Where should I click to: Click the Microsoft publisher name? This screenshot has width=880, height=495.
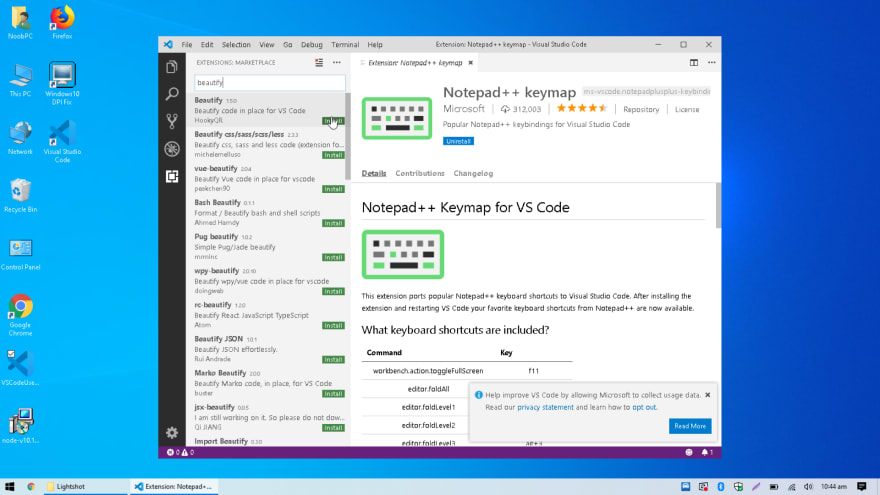tap(464, 109)
